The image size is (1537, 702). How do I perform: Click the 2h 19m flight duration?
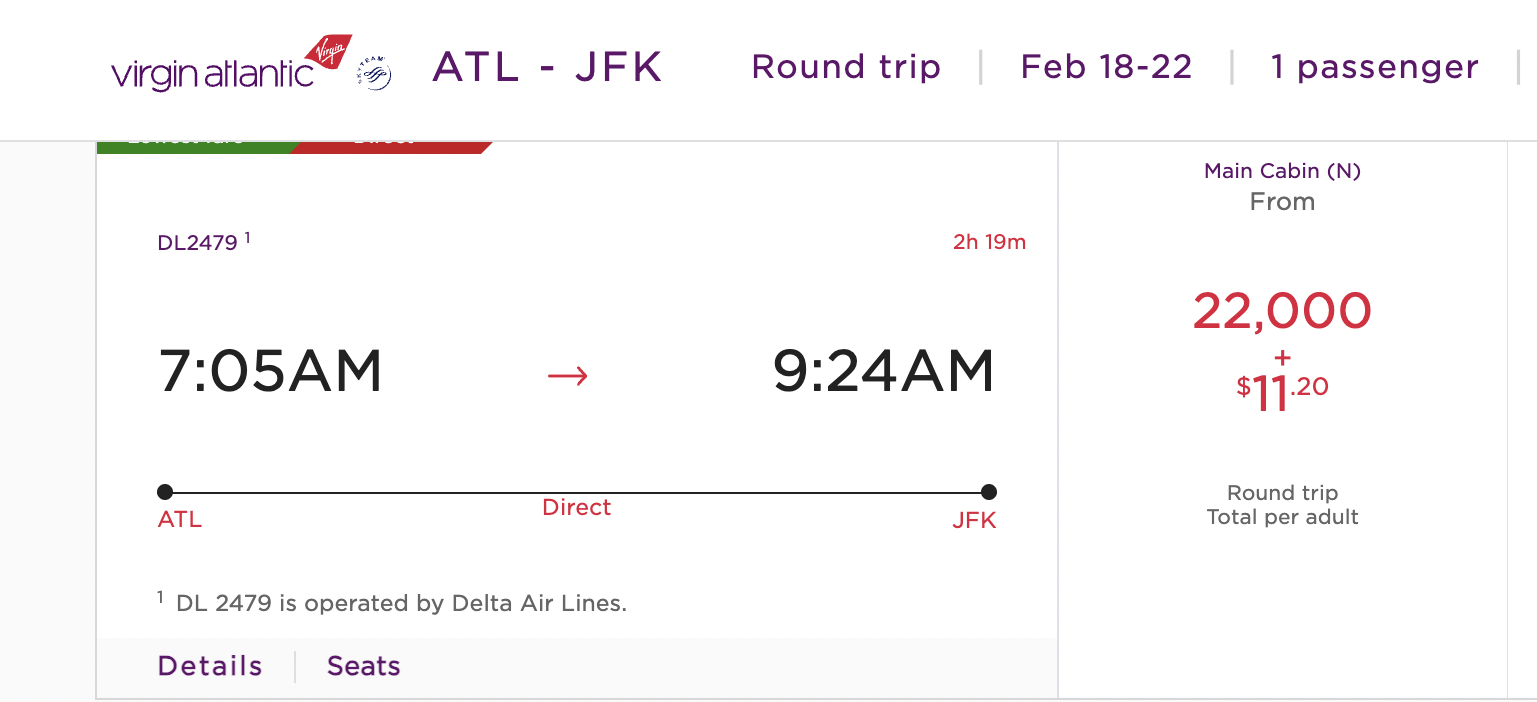pos(989,242)
